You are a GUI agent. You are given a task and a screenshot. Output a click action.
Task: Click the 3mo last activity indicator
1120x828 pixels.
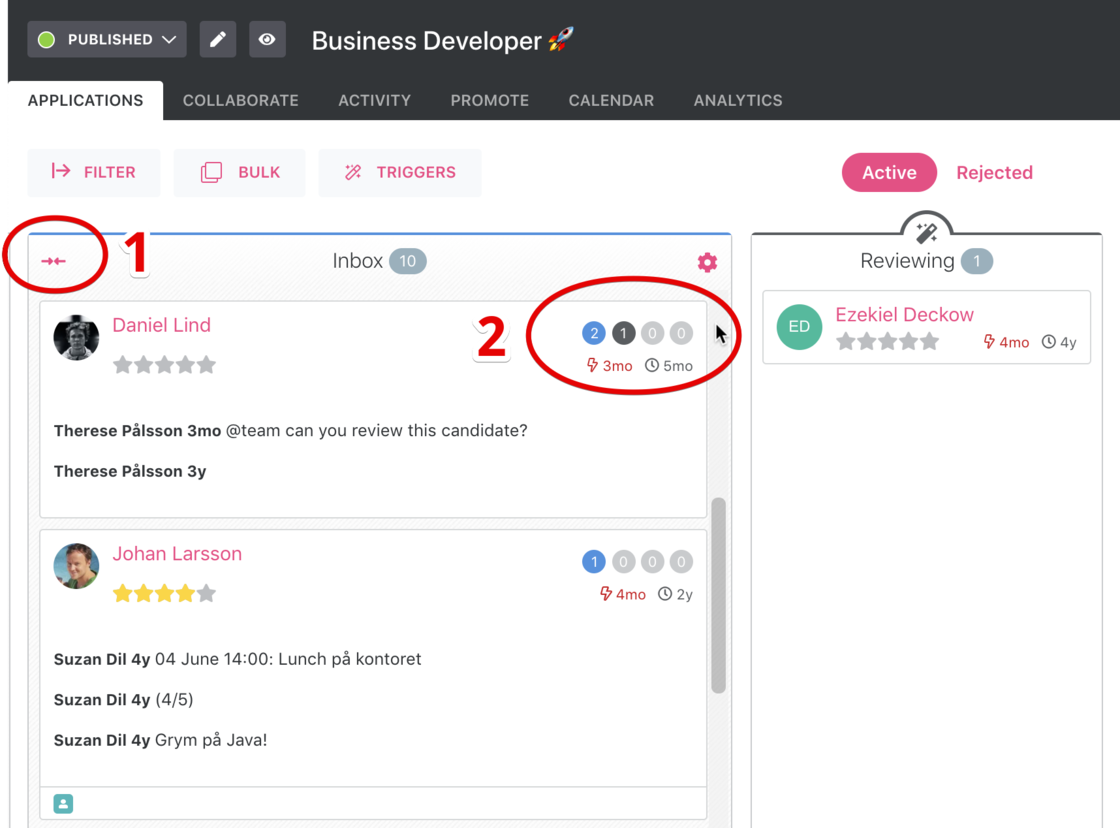click(609, 366)
